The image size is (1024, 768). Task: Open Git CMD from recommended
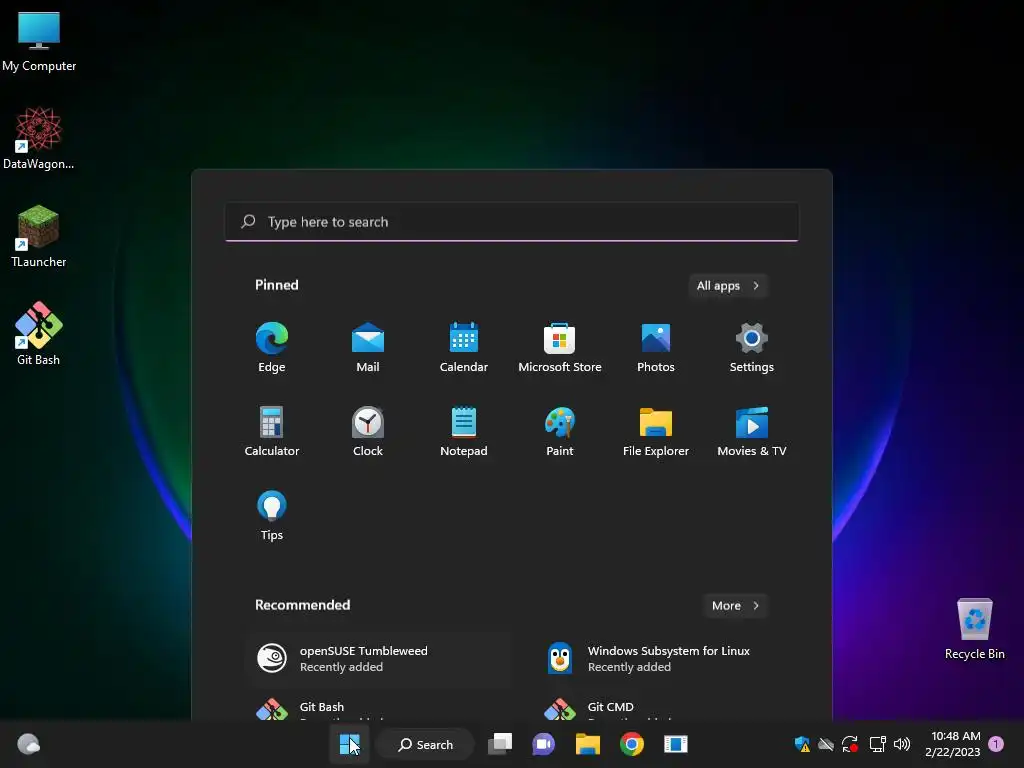tap(667, 709)
